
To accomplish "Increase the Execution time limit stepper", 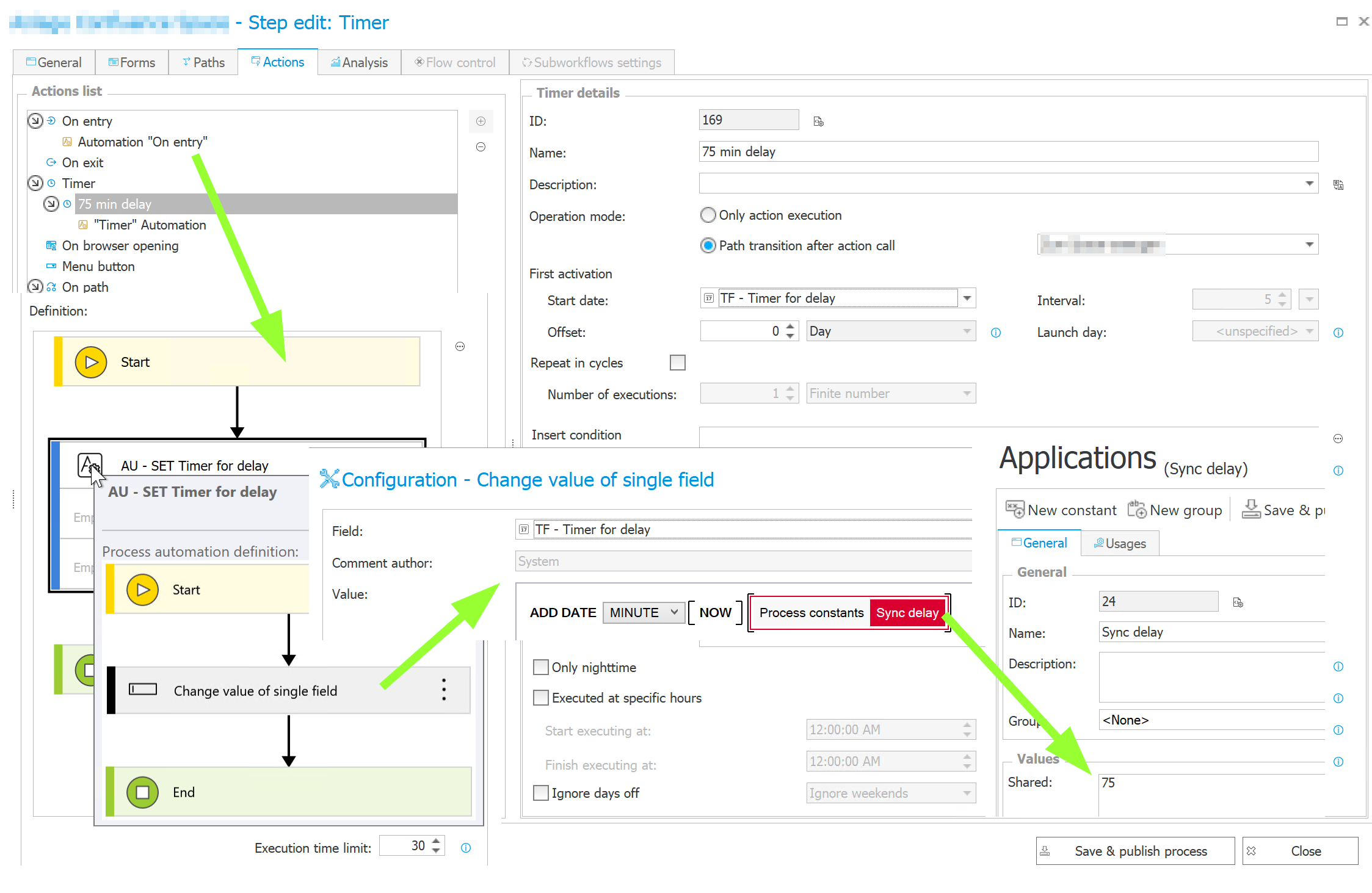I will tap(436, 842).
